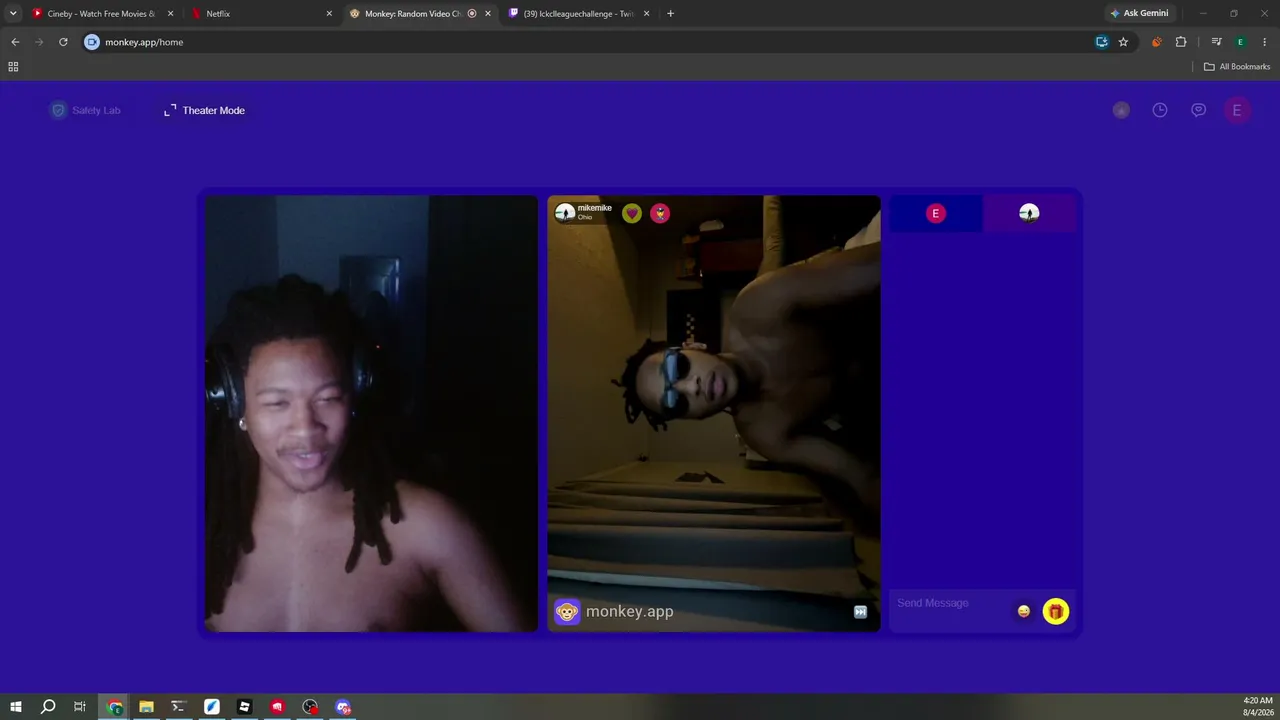Image resolution: width=1280 pixels, height=720 pixels.
Task: Open the media controls icon
Action: (x=1216, y=42)
